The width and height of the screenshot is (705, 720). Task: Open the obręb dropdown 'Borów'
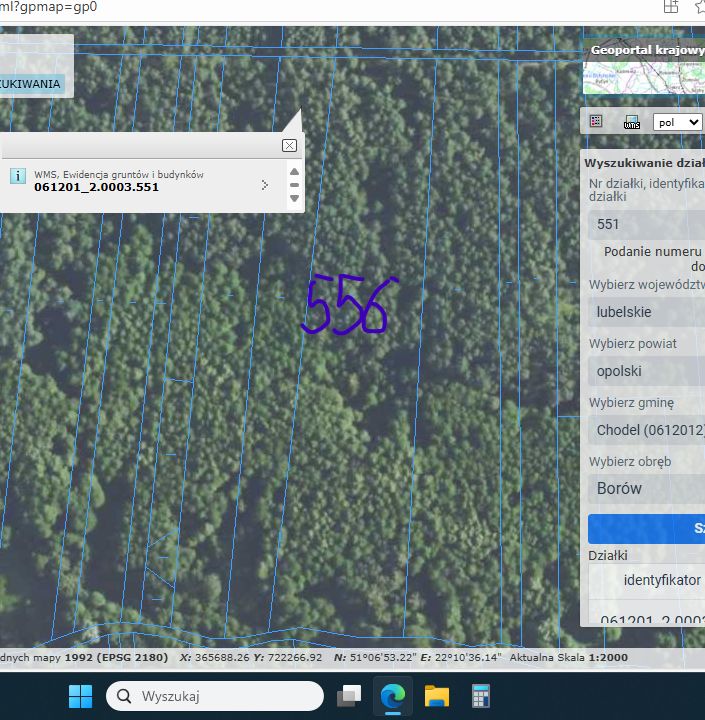(x=646, y=489)
